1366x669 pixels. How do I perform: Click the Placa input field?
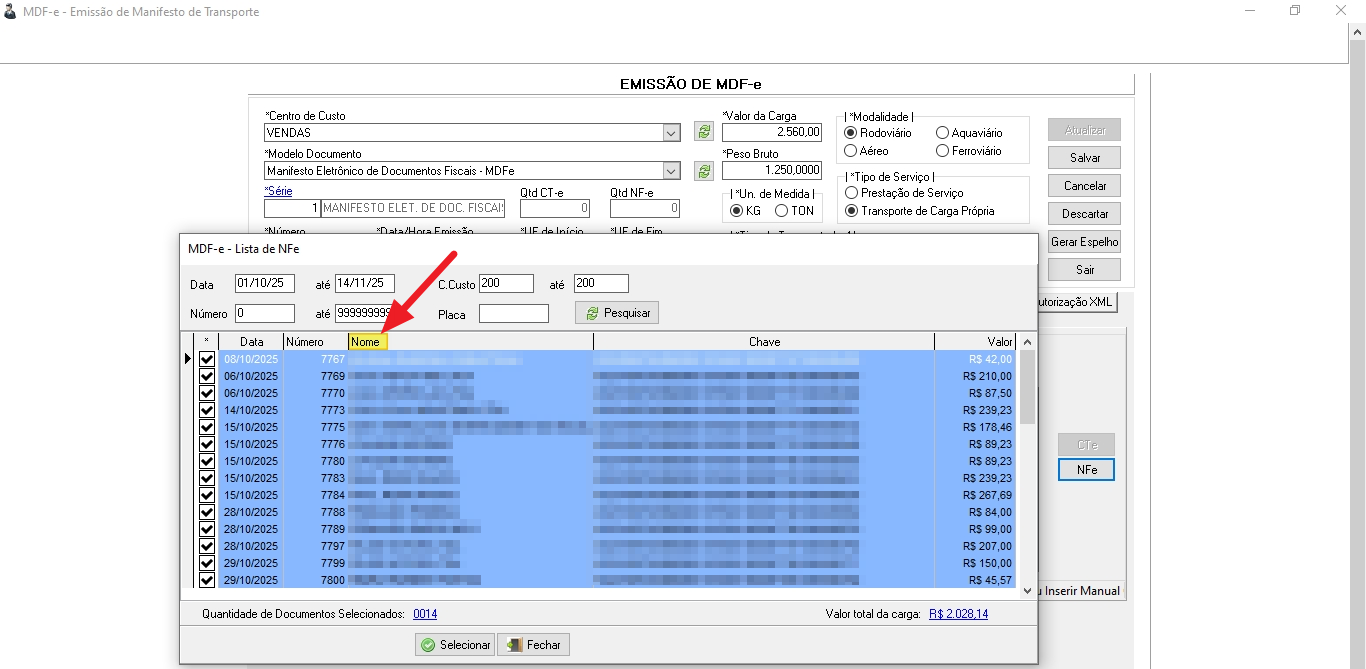click(x=514, y=314)
